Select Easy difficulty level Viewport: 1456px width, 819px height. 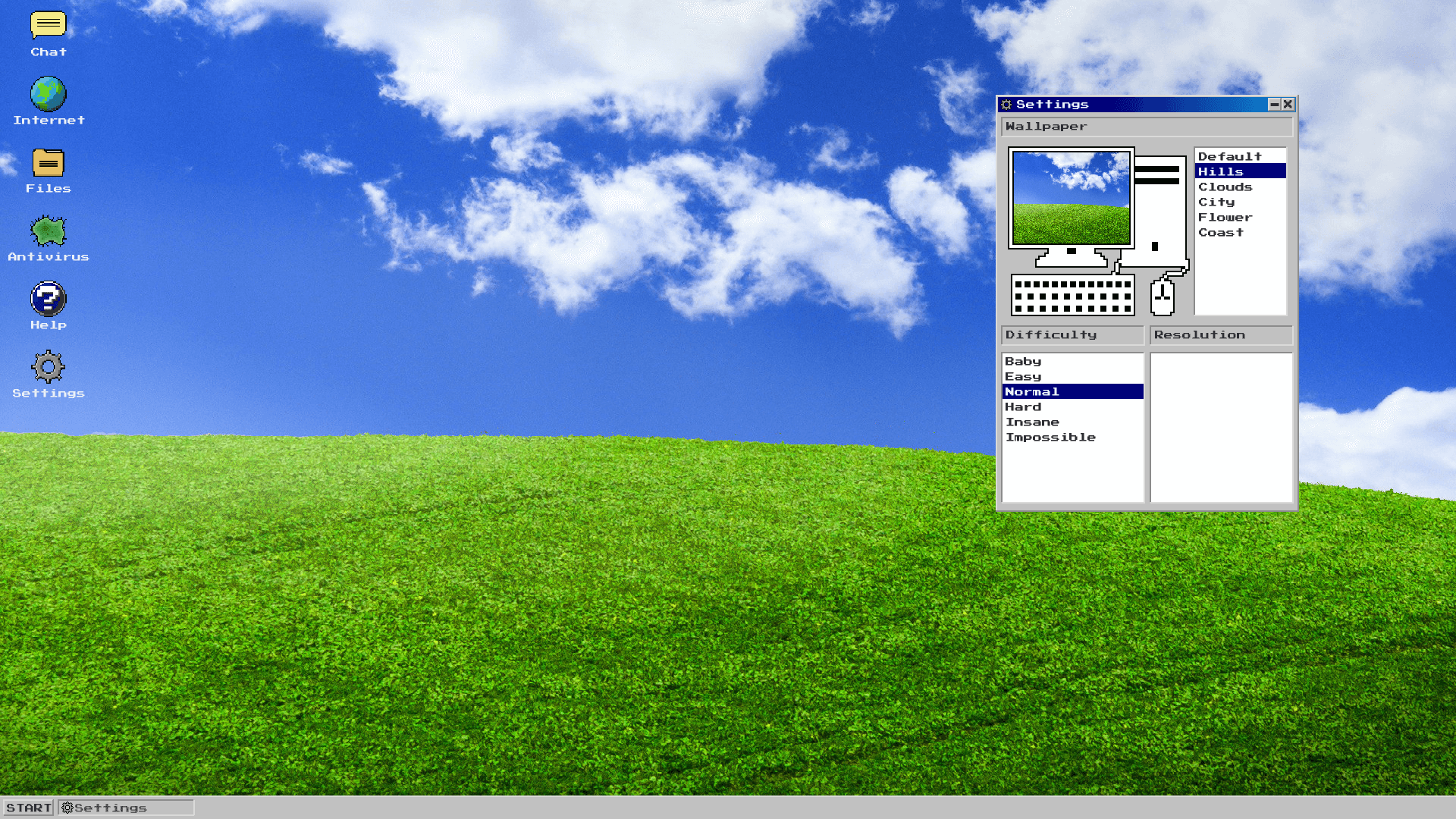1022,376
